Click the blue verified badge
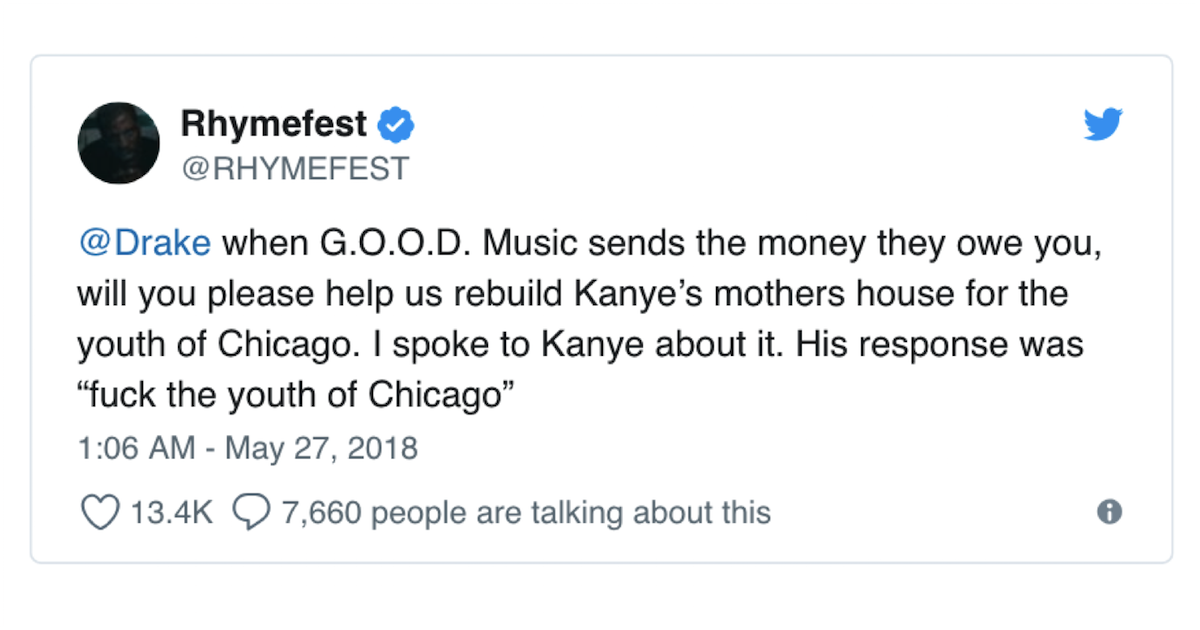The width and height of the screenshot is (1200, 630). (398, 125)
